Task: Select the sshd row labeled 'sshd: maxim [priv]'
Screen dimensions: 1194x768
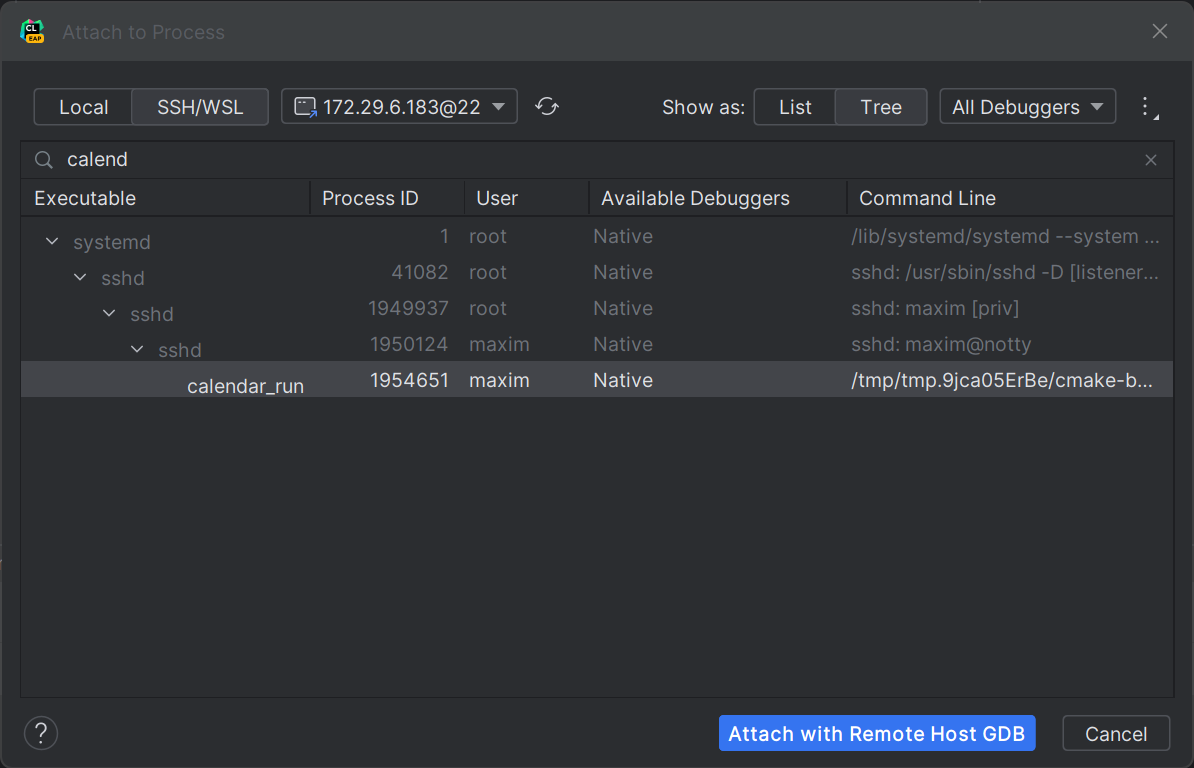Action: [597, 308]
